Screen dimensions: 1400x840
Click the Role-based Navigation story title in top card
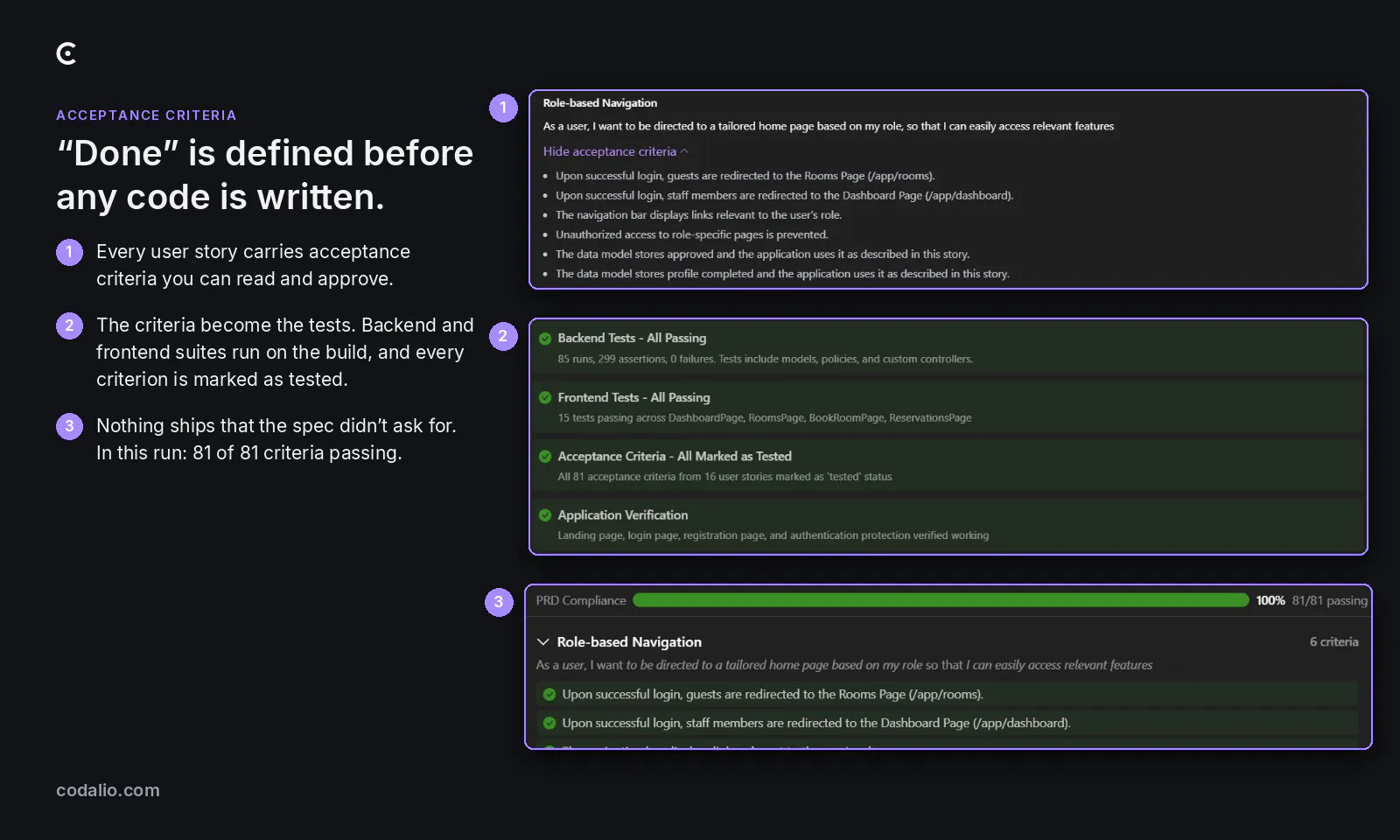click(600, 103)
